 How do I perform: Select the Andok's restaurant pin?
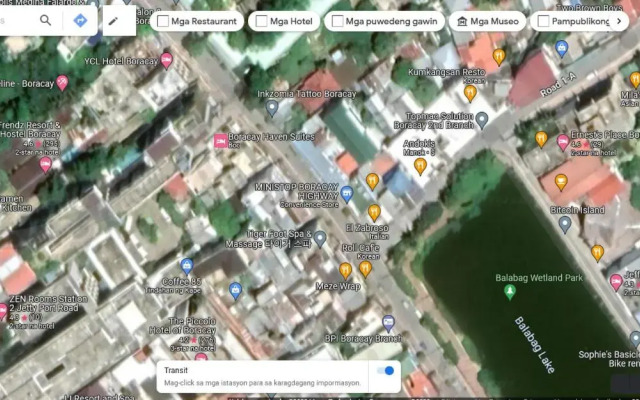click(420, 167)
